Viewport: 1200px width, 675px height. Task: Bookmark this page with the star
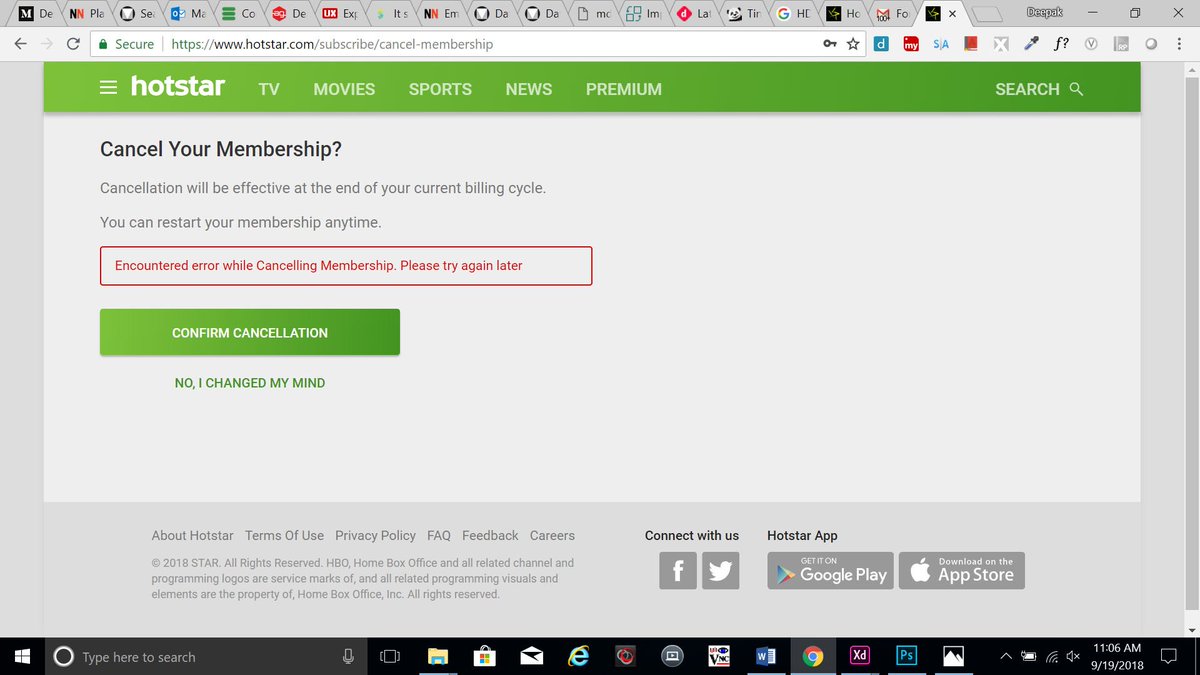tap(853, 44)
